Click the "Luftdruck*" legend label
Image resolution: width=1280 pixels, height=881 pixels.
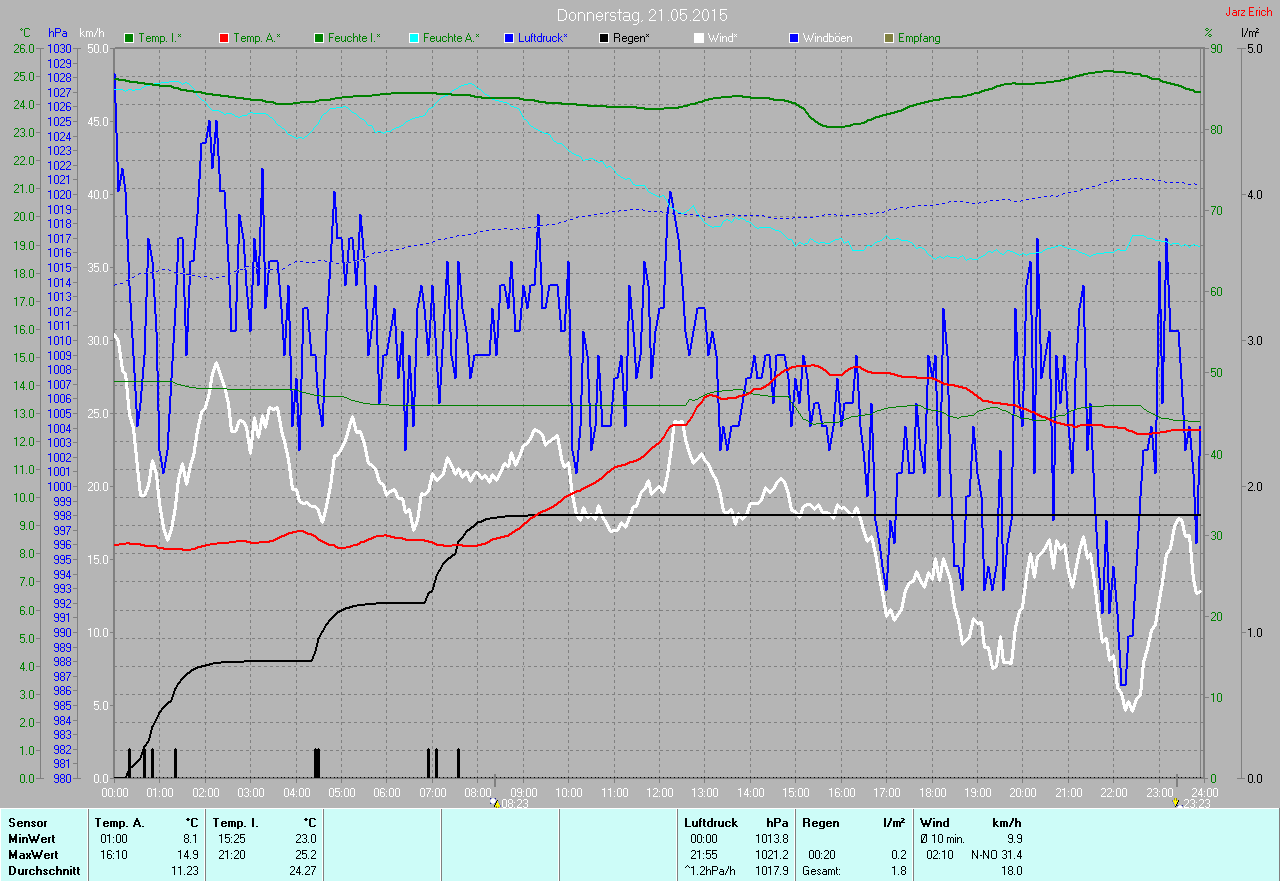(543, 38)
